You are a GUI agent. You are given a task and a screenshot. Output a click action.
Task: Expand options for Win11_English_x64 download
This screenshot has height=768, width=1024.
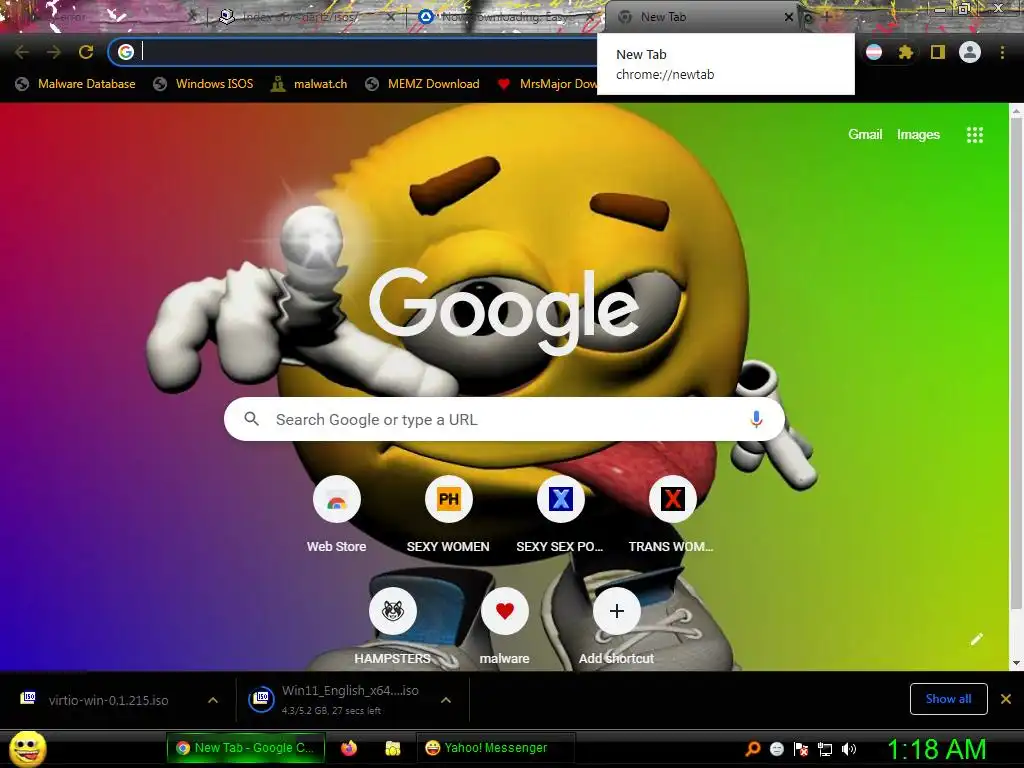[x=446, y=700]
